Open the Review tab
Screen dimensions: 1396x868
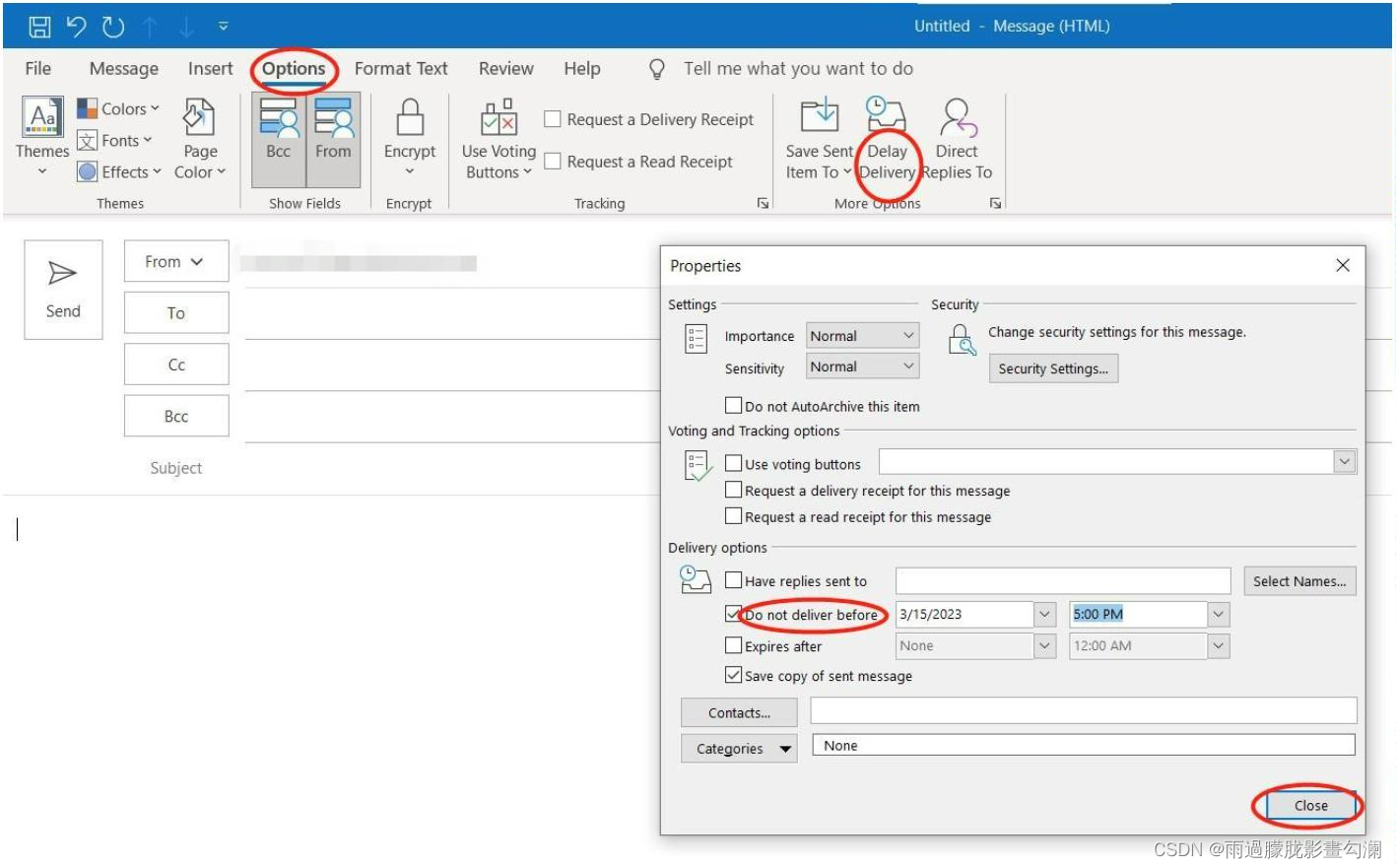[x=506, y=68]
